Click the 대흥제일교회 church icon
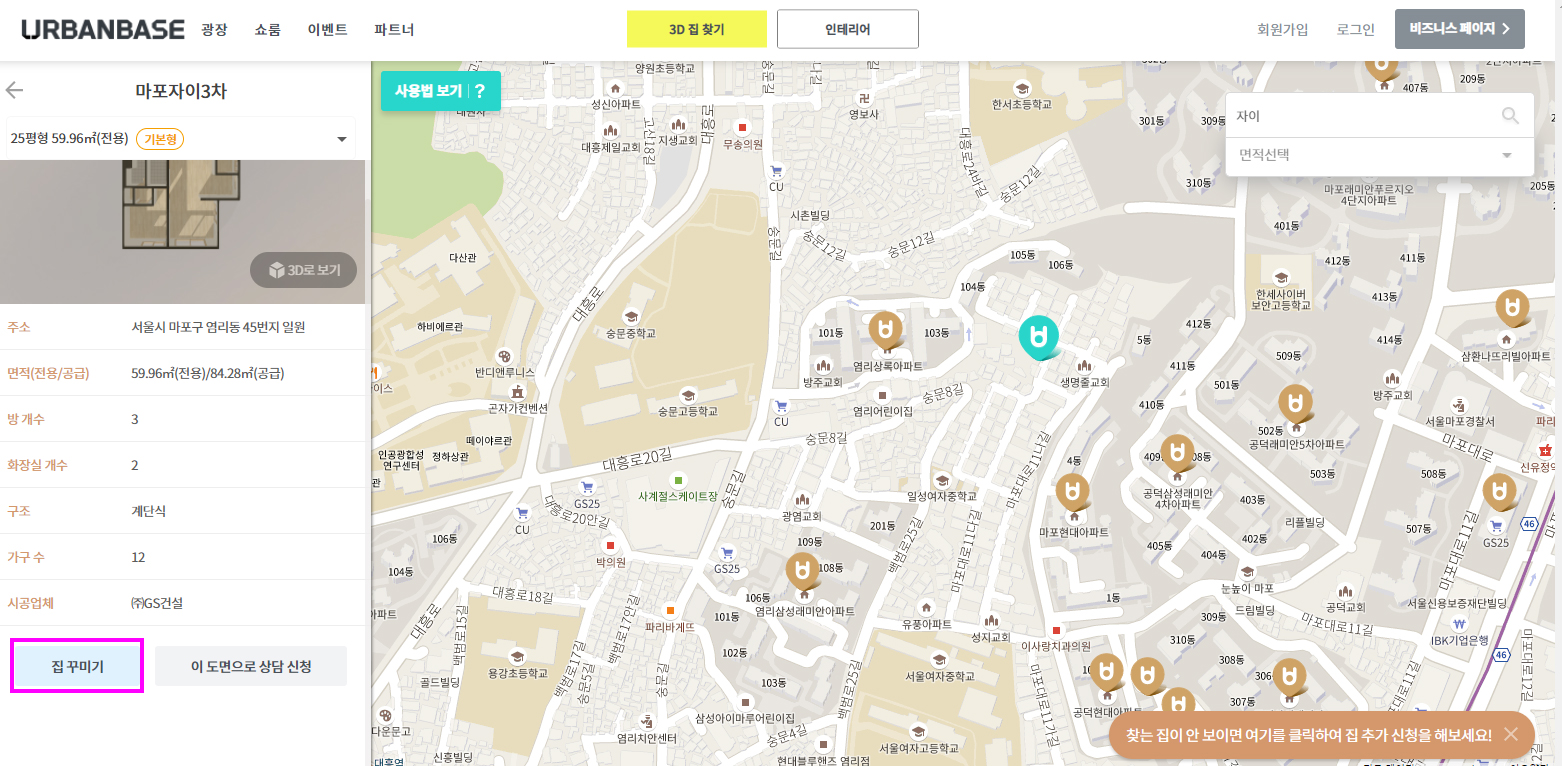This screenshot has height=766, width=1562. coord(610,130)
